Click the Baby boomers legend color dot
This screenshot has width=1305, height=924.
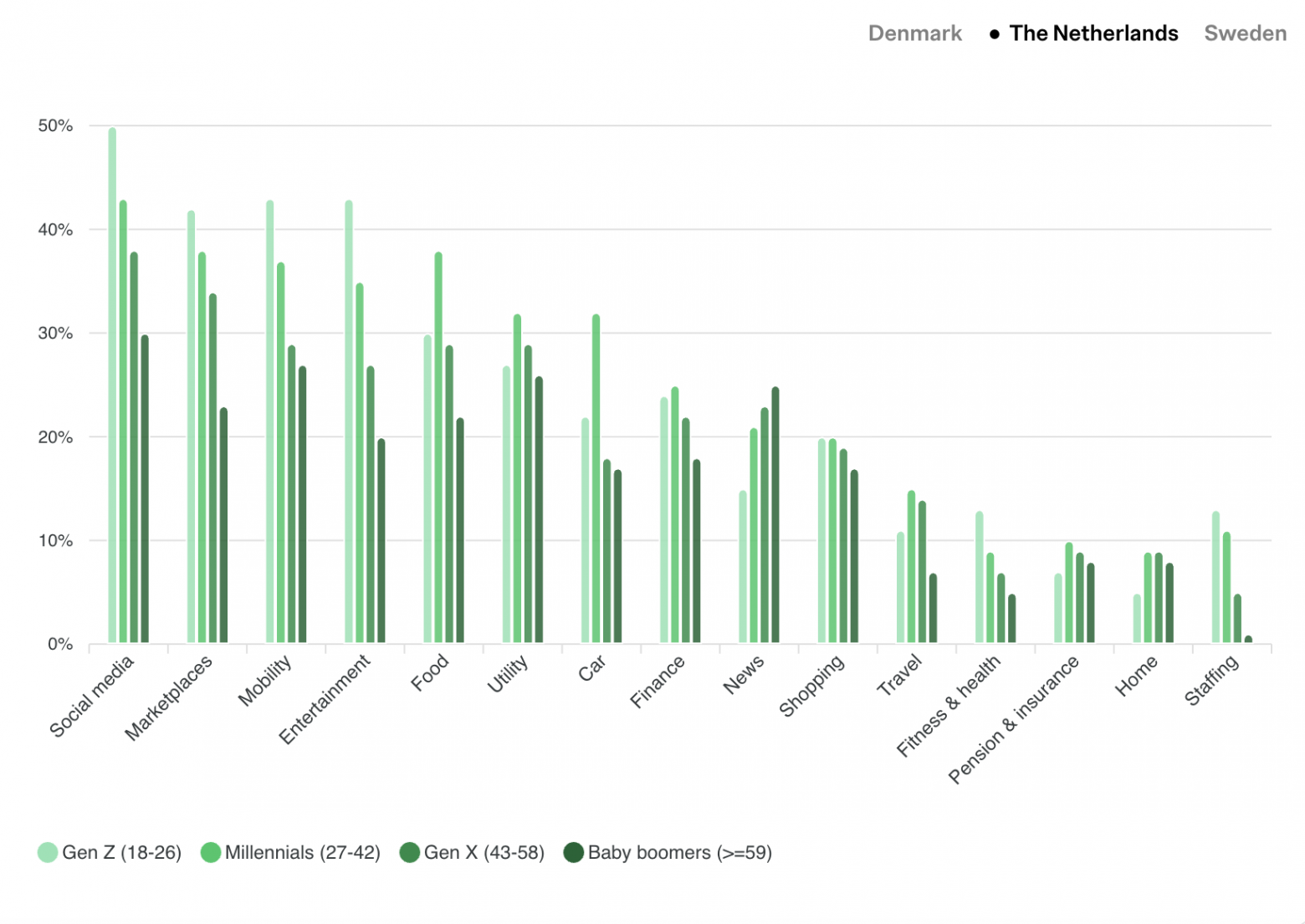pos(573,852)
